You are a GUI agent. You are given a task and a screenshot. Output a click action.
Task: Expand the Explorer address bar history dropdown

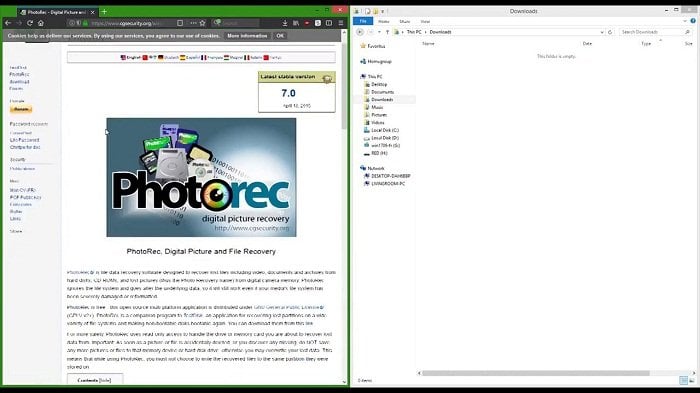click(x=602, y=32)
